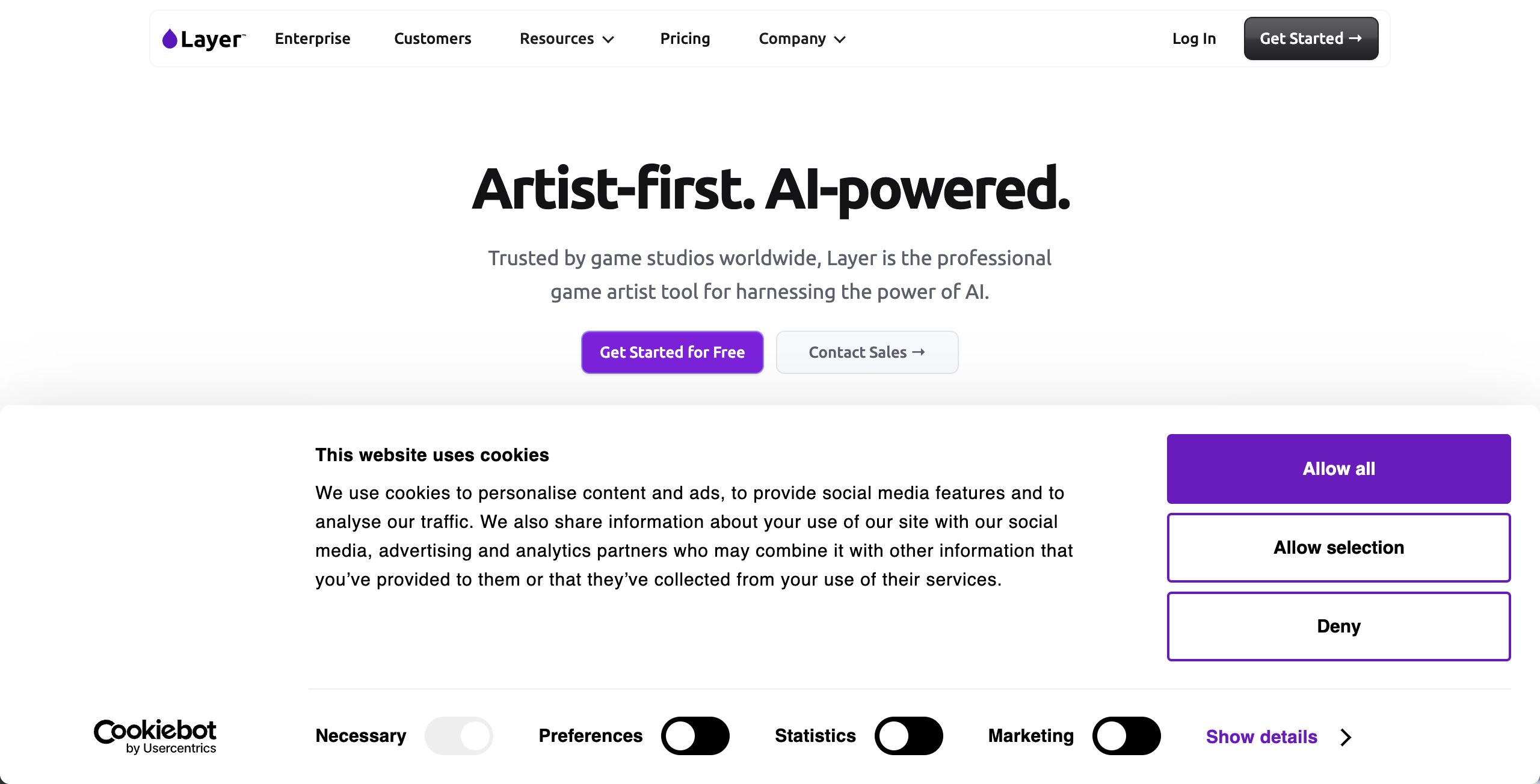Click the arrow in Get Started button

pyautogui.click(x=1355, y=38)
